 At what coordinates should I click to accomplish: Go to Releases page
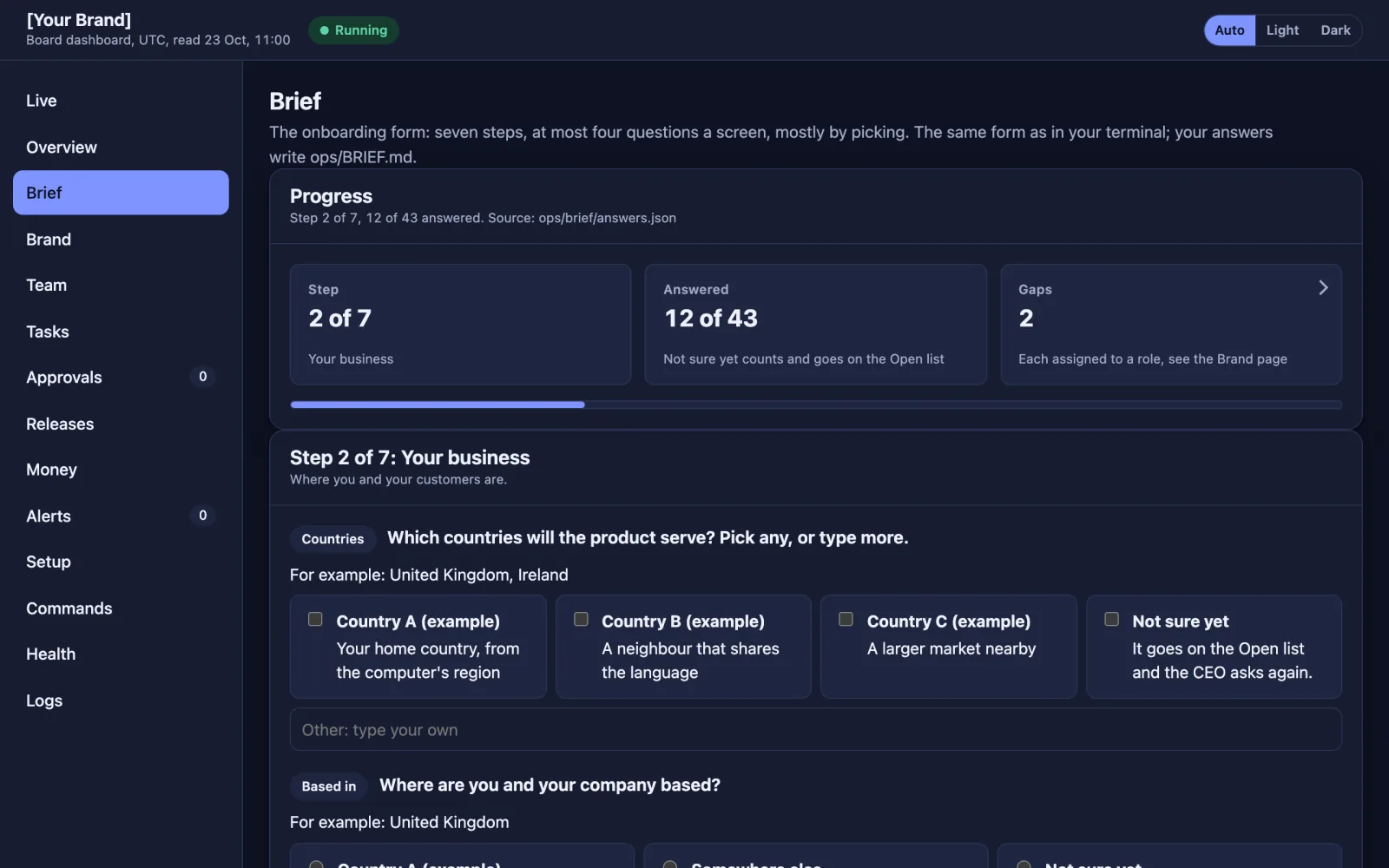pos(121,424)
